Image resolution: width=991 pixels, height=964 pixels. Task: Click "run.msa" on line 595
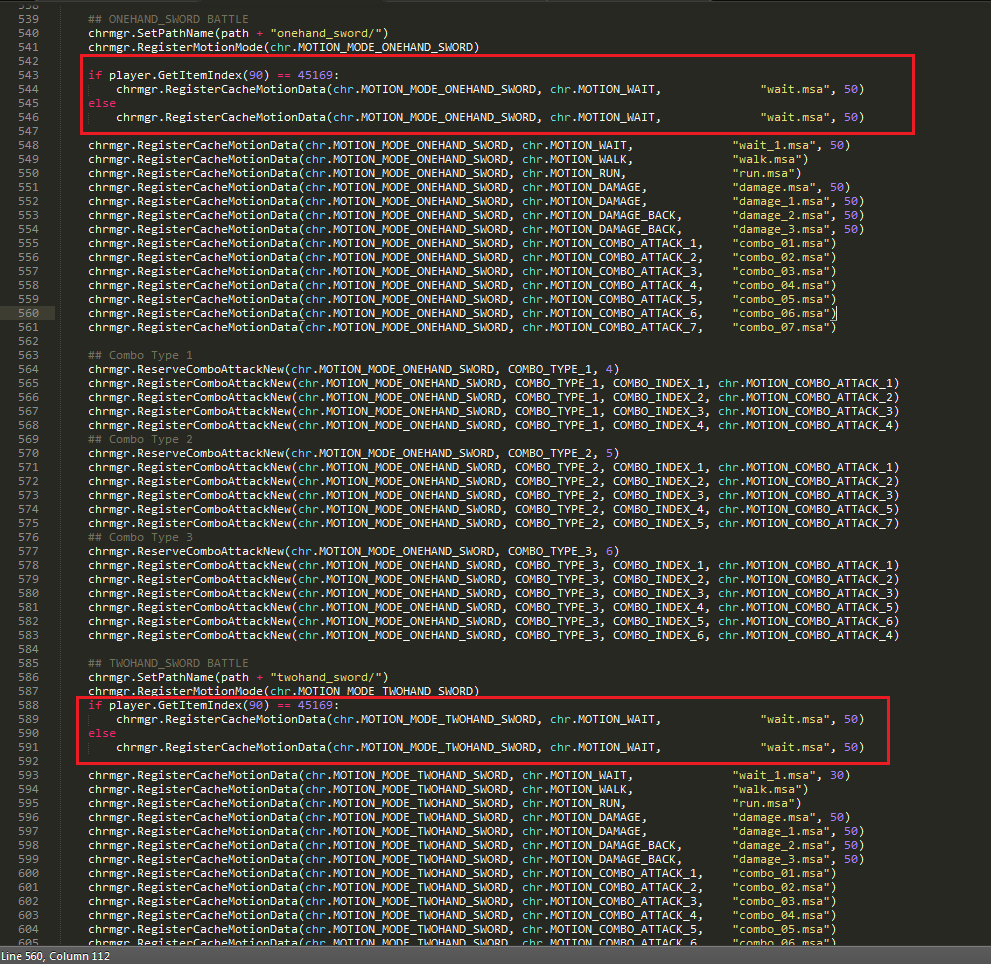pyautogui.click(x=764, y=803)
